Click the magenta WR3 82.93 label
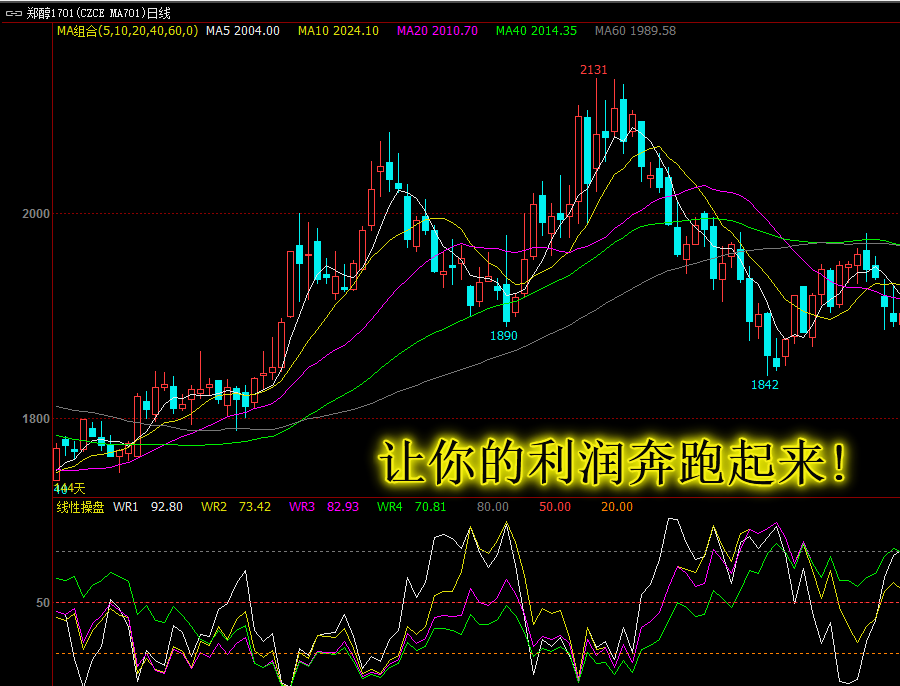 [x=324, y=507]
